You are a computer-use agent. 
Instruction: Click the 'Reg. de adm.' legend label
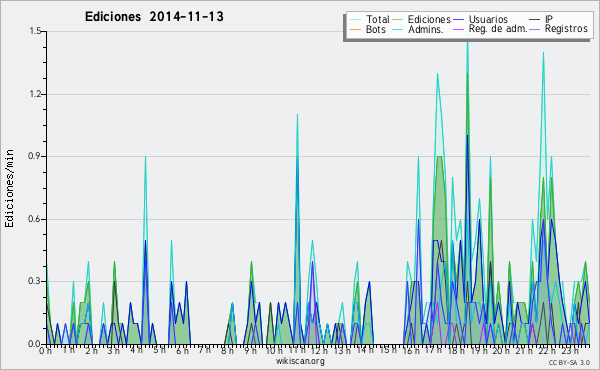point(498,29)
